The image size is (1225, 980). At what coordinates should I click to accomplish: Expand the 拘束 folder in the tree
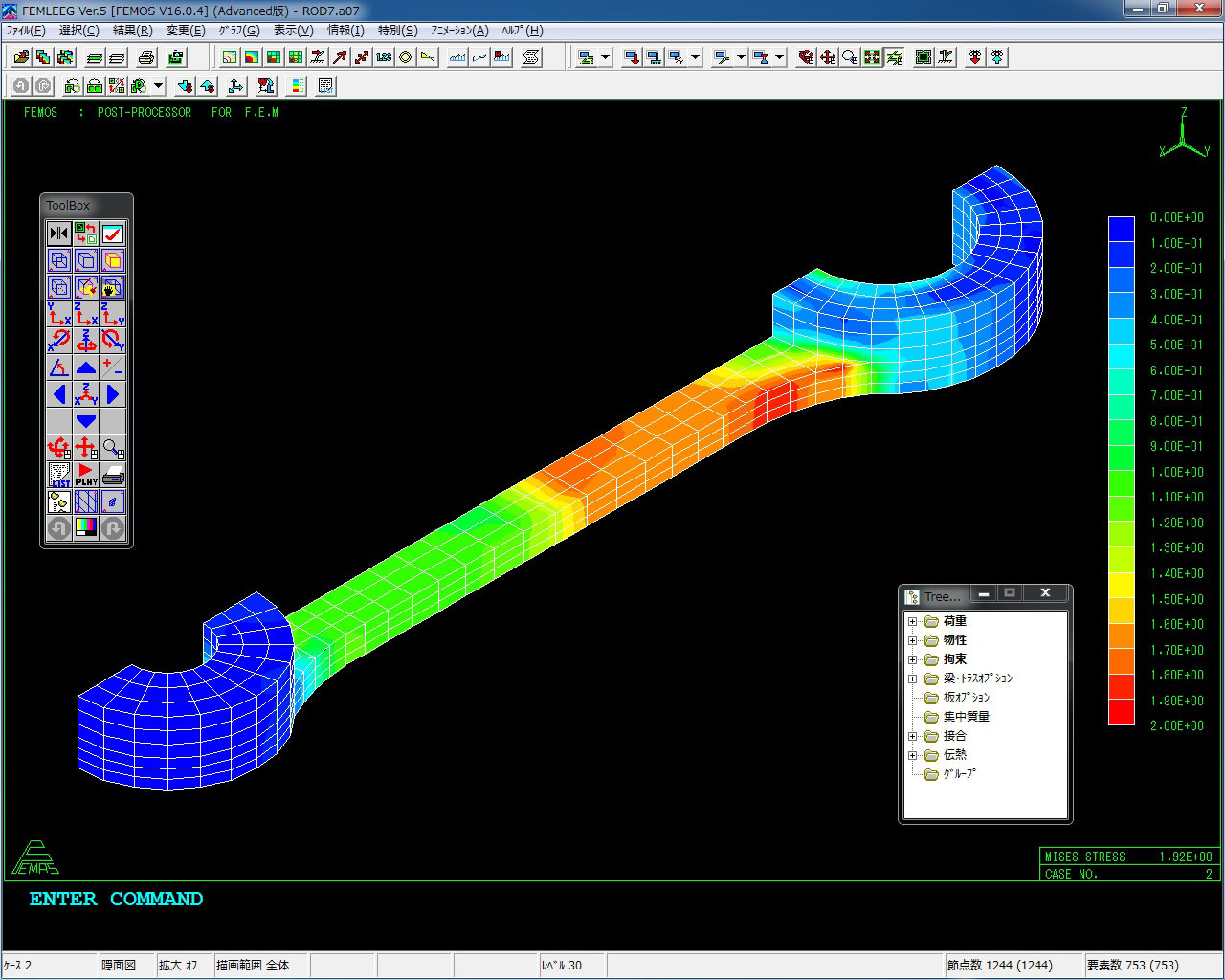coord(912,659)
